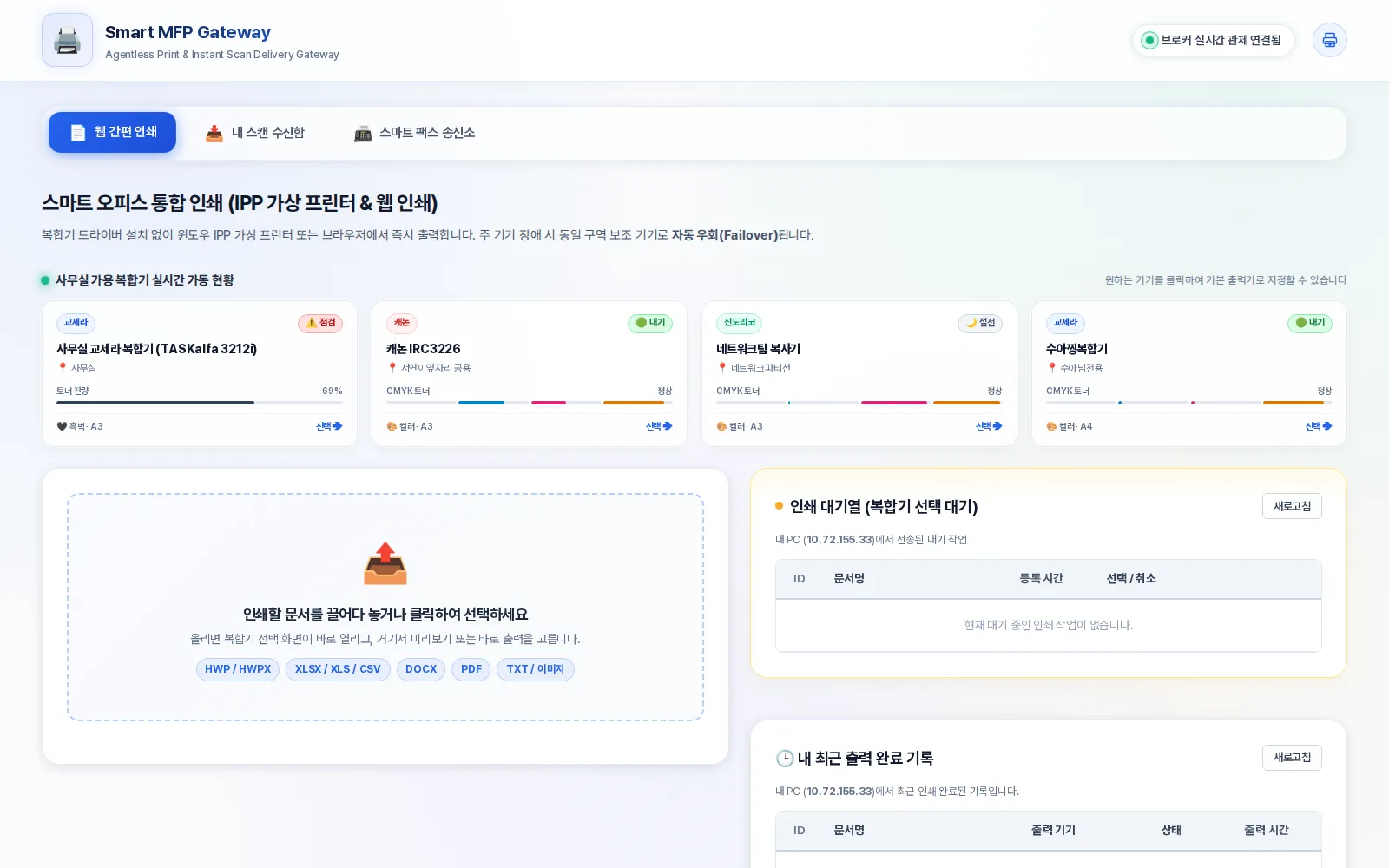The height and width of the screenshot is (868, 1389).
Task: Click the 69% toner level bar on TASKalfa card
Action: (200, 403)
